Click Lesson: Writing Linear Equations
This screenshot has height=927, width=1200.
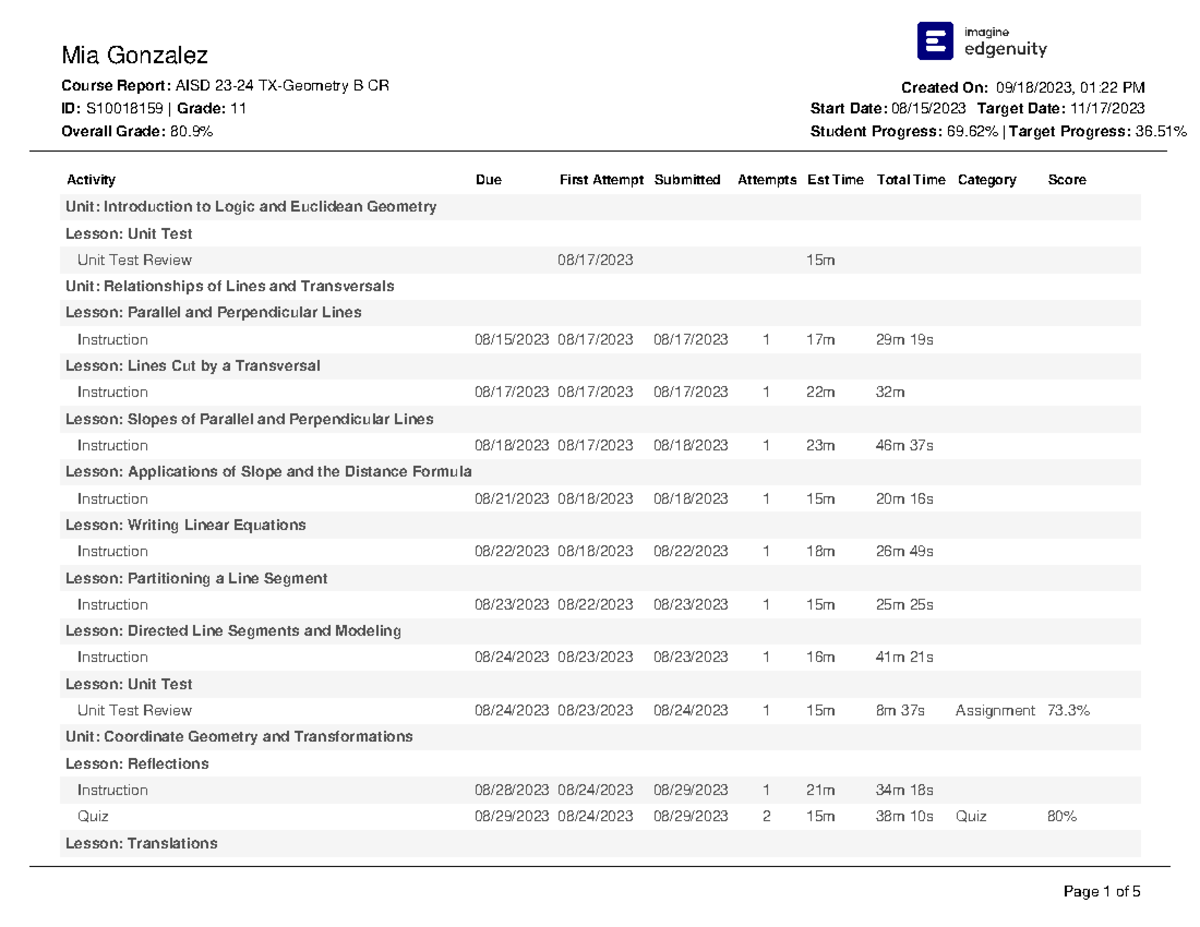[186, 525]
